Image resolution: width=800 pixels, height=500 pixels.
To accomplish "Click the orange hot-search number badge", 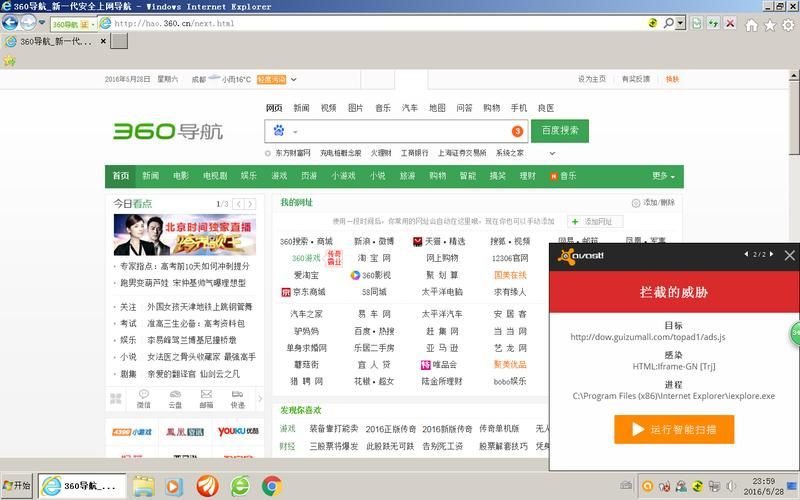I will (517, 131).
